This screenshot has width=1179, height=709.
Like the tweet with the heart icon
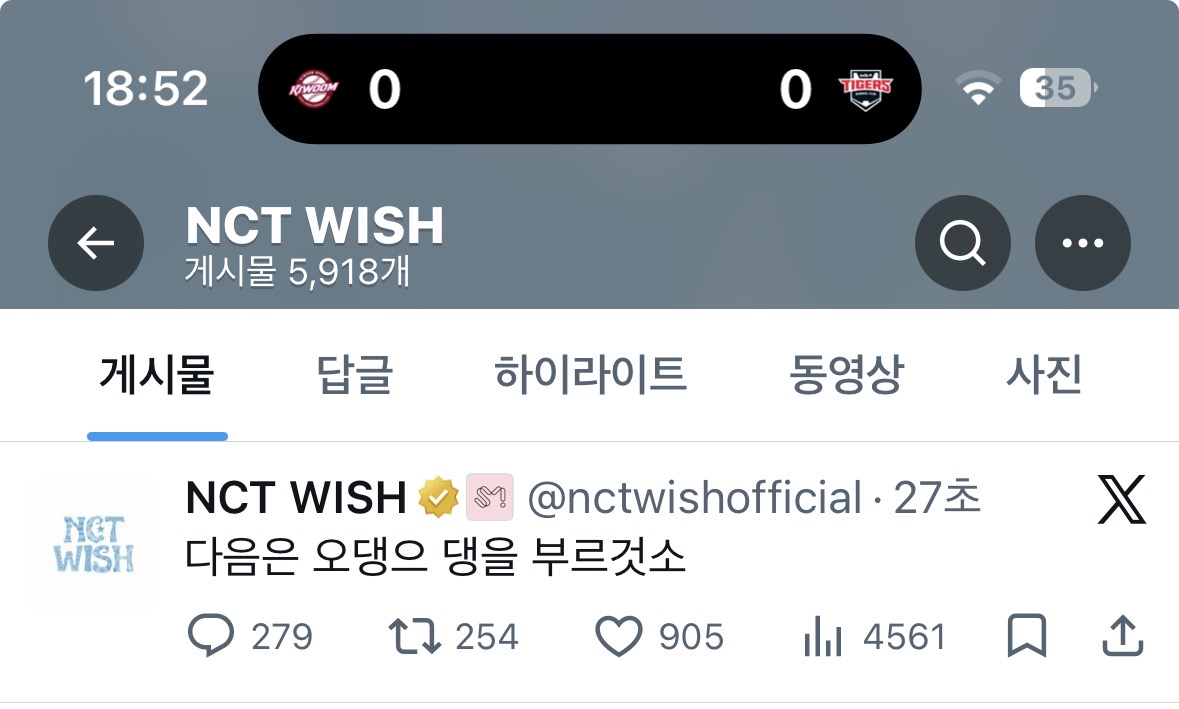(619, 636)
